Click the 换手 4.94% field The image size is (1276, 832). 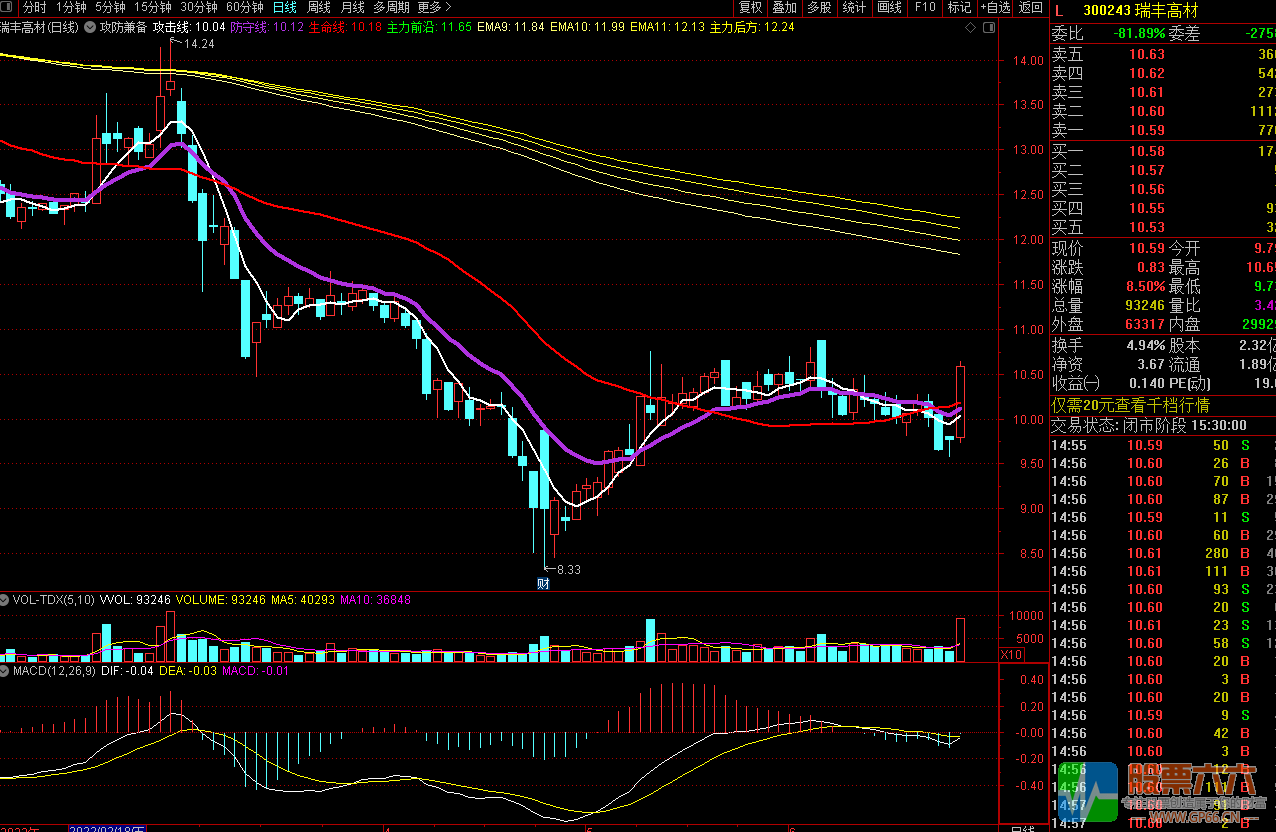[x=1108, y=345]
